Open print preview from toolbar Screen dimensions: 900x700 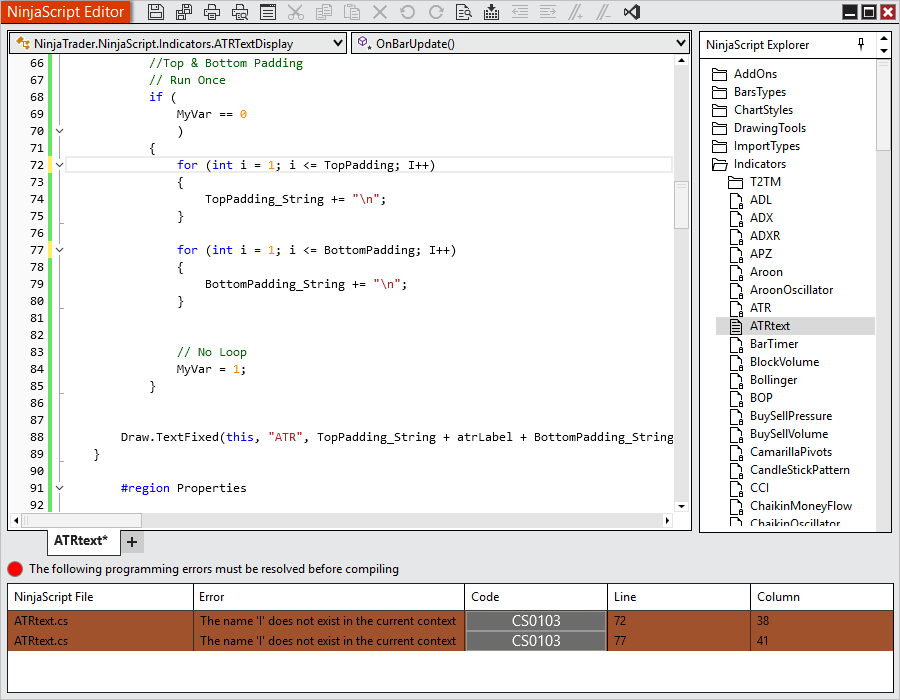coord(240,13)
